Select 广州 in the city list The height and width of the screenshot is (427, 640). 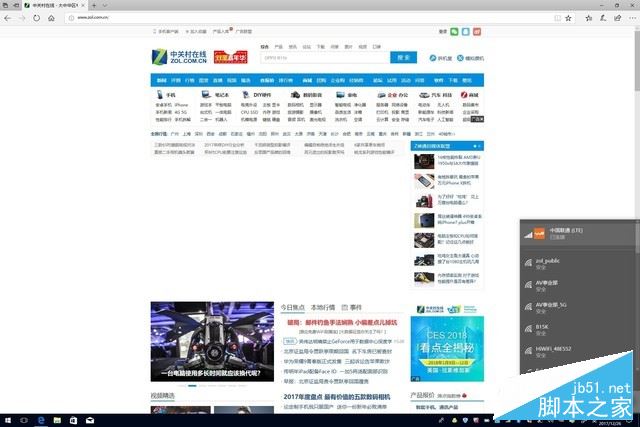coord(175,134)
